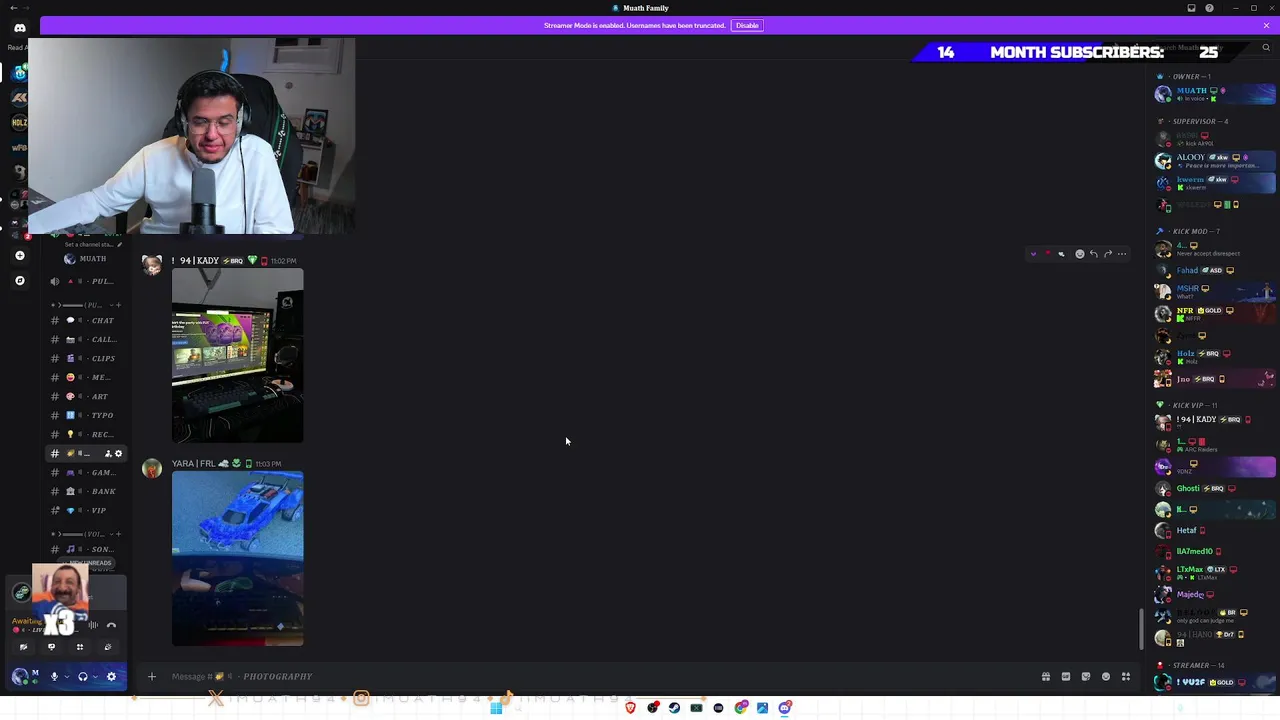Open the PUL... channel in sidebar

point(87,281)
